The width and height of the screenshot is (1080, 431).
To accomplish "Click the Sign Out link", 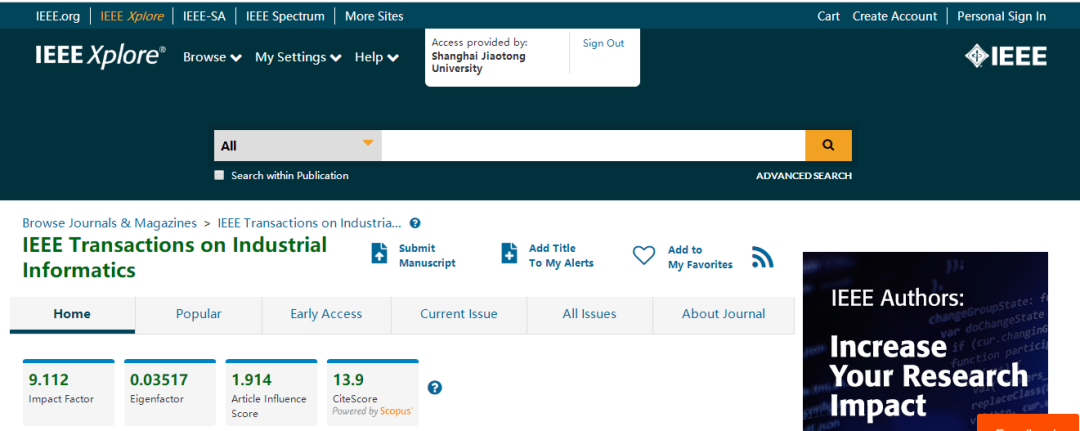I will [x=603, y=43].
